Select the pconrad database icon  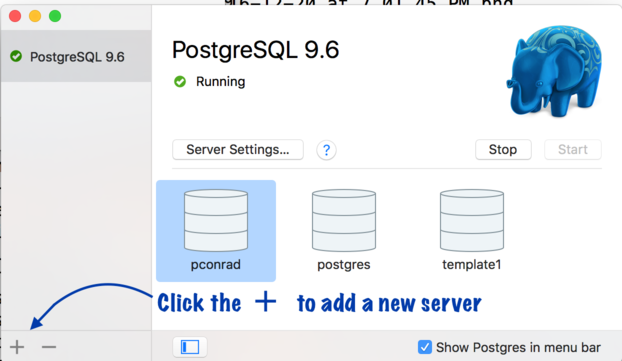216,220
